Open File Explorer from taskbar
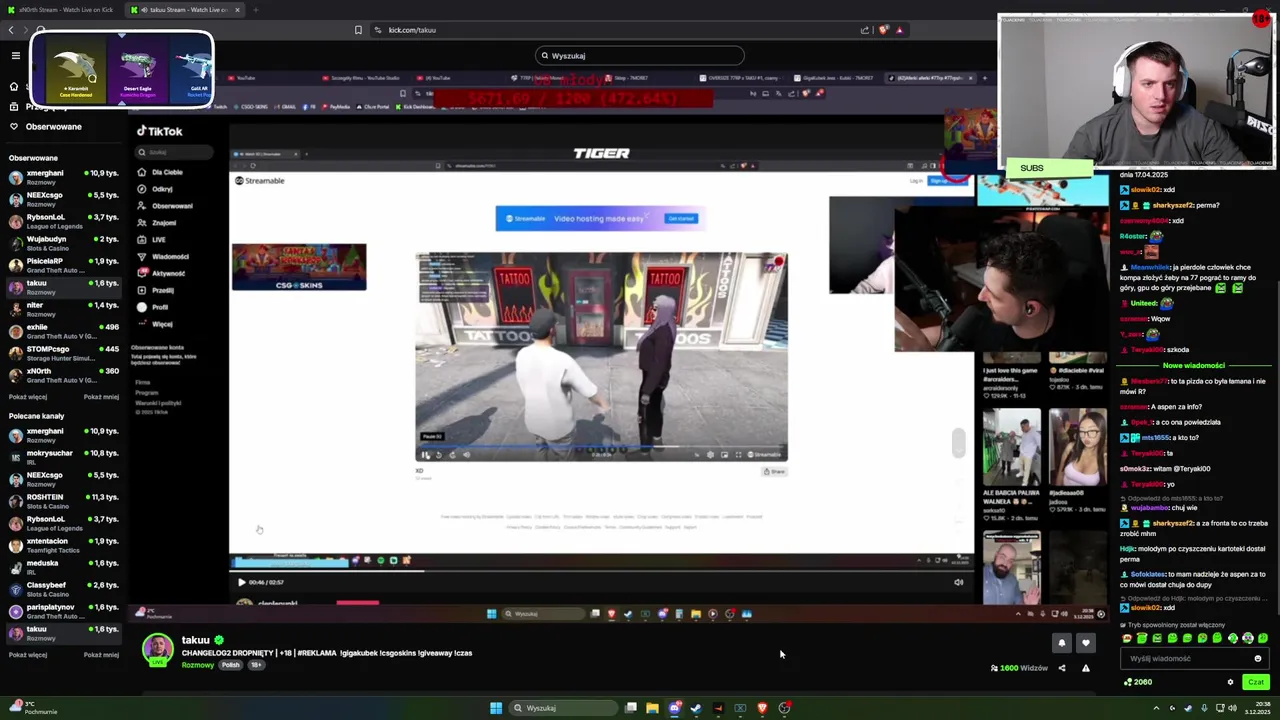 [x=652, y=708]
